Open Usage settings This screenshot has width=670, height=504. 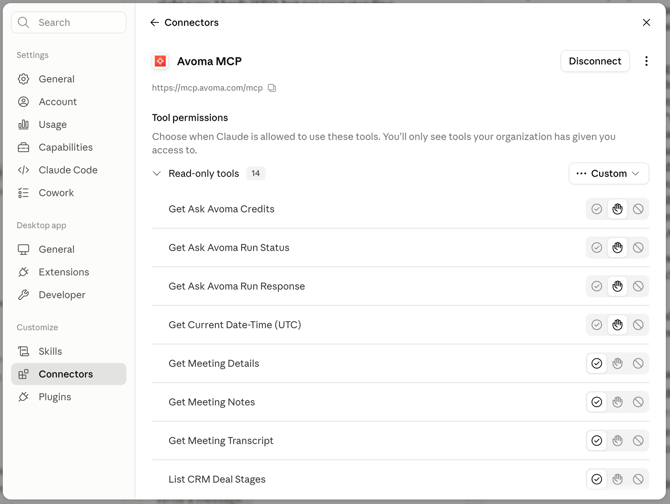point(69,124)
